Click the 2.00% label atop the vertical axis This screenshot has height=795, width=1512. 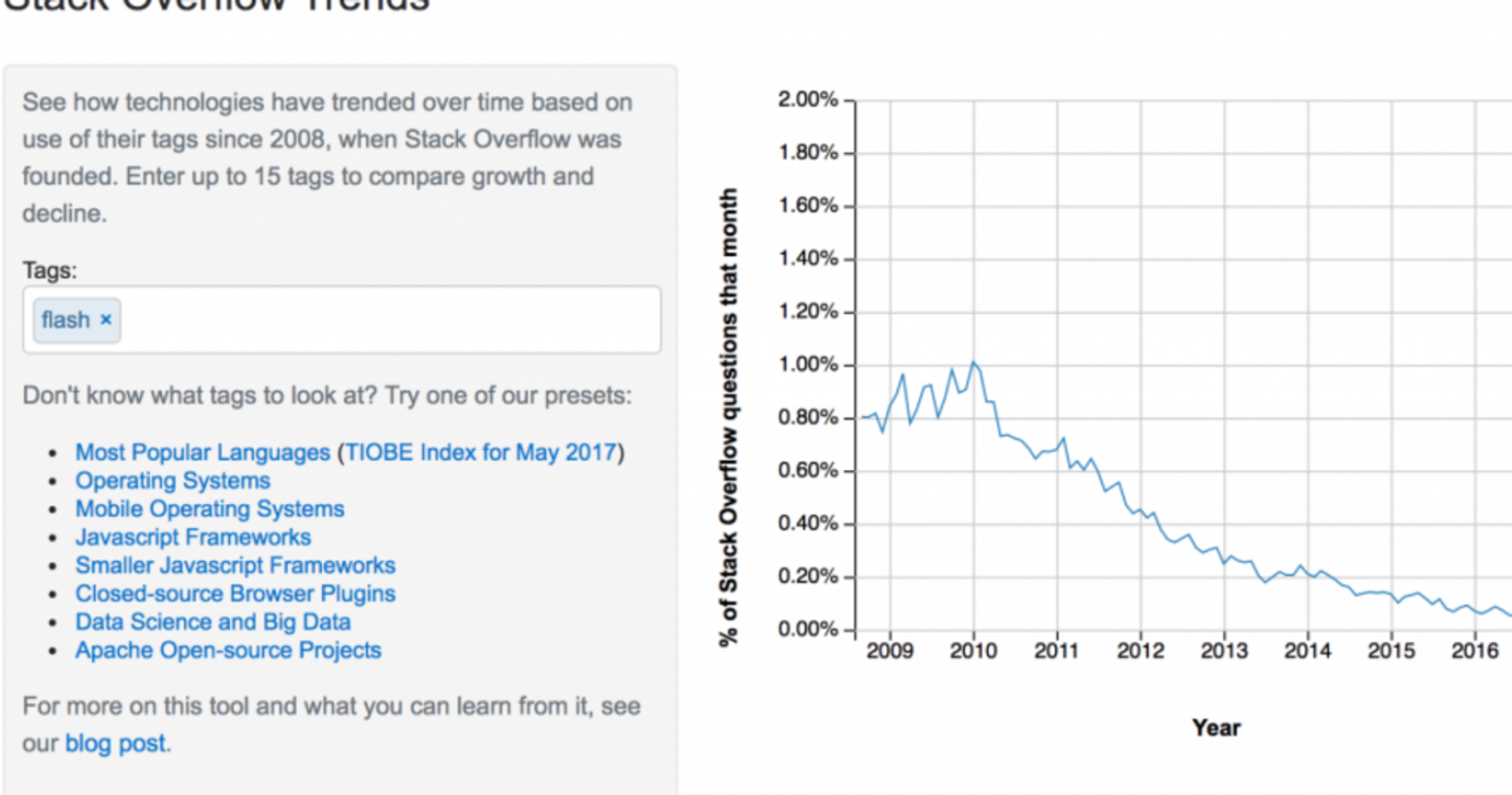tap(807, 100)
